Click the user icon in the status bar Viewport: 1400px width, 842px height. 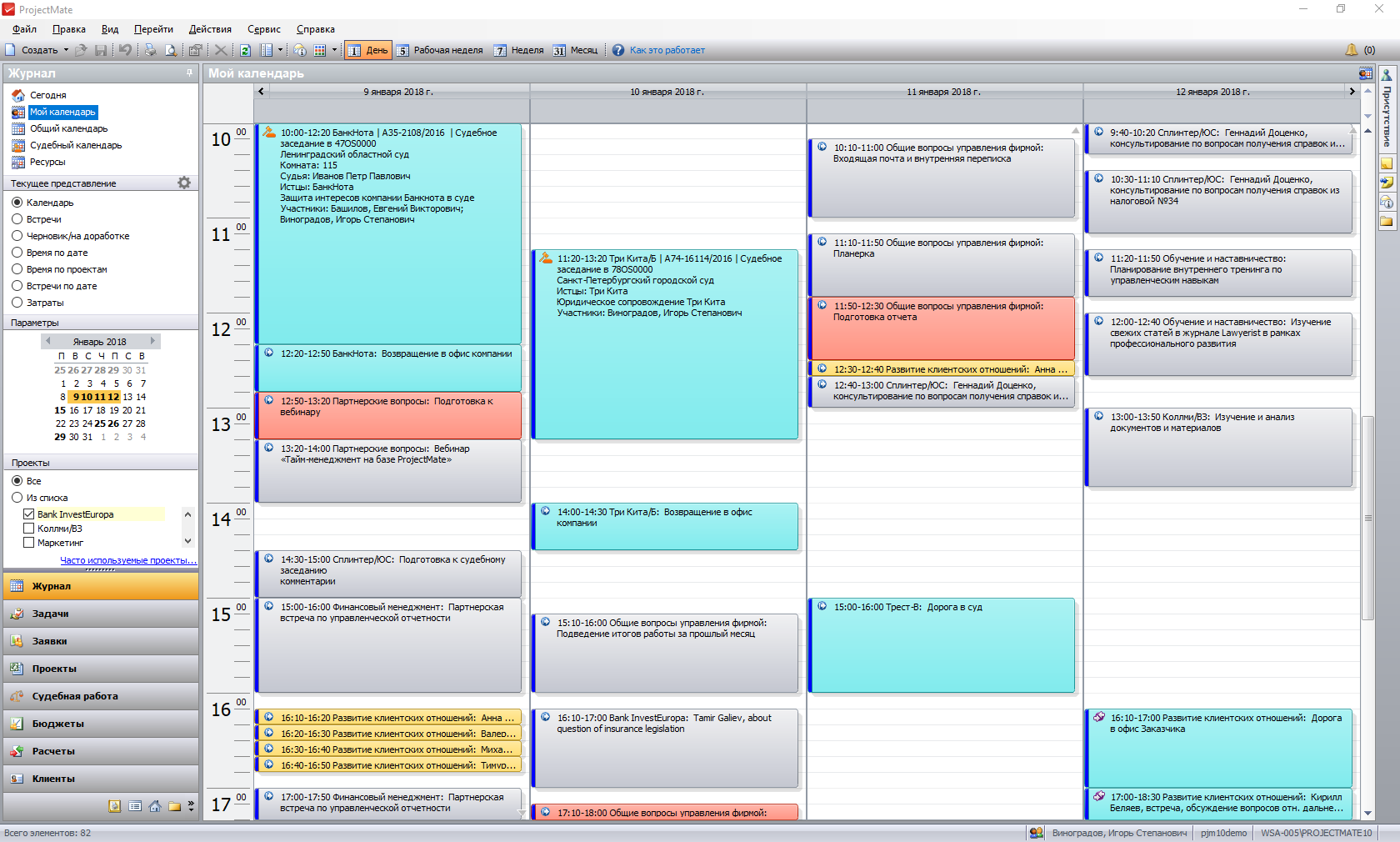[x=1037, y=833]
